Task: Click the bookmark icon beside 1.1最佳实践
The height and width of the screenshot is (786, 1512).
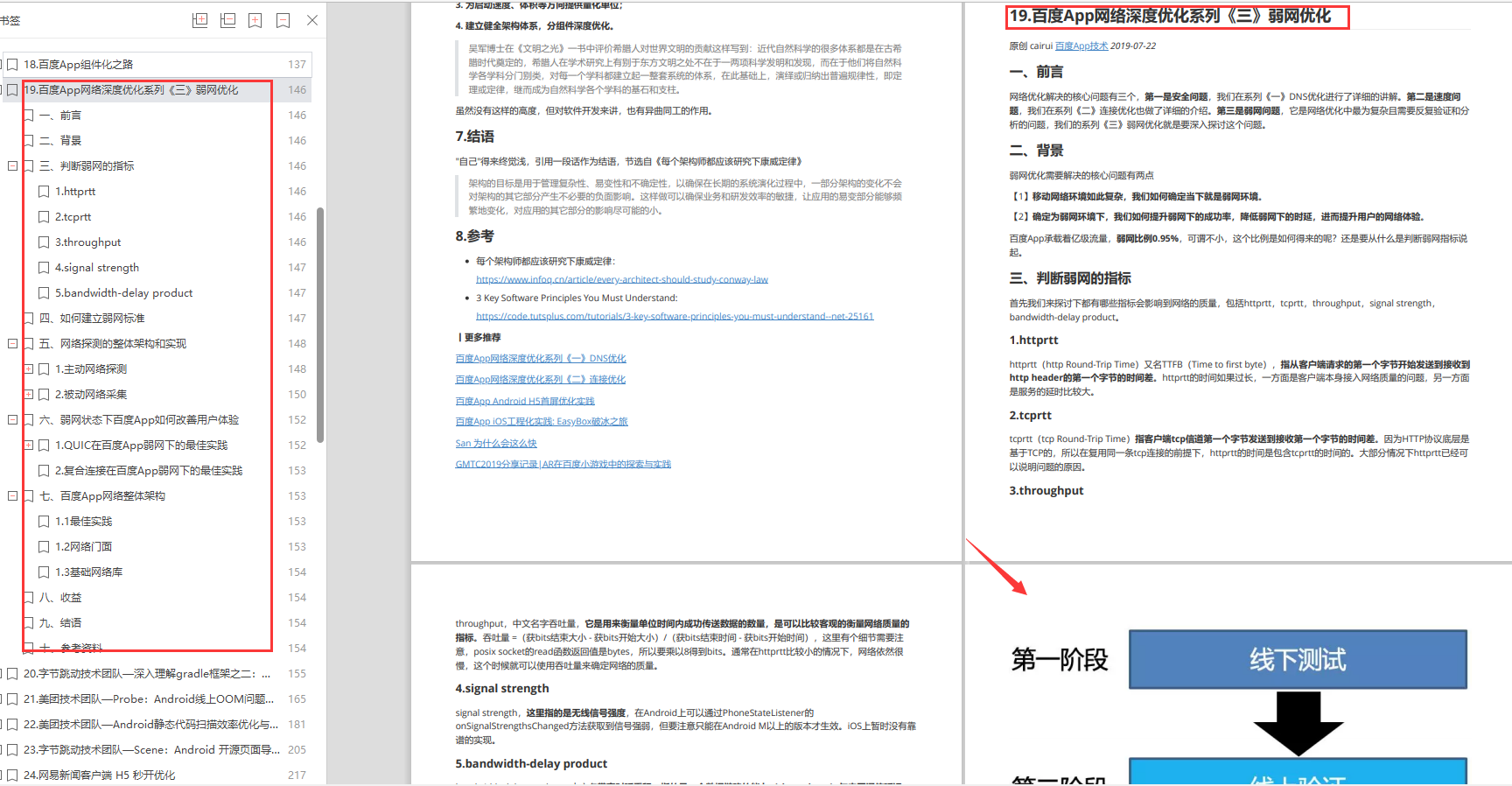Action: point(44,522)
